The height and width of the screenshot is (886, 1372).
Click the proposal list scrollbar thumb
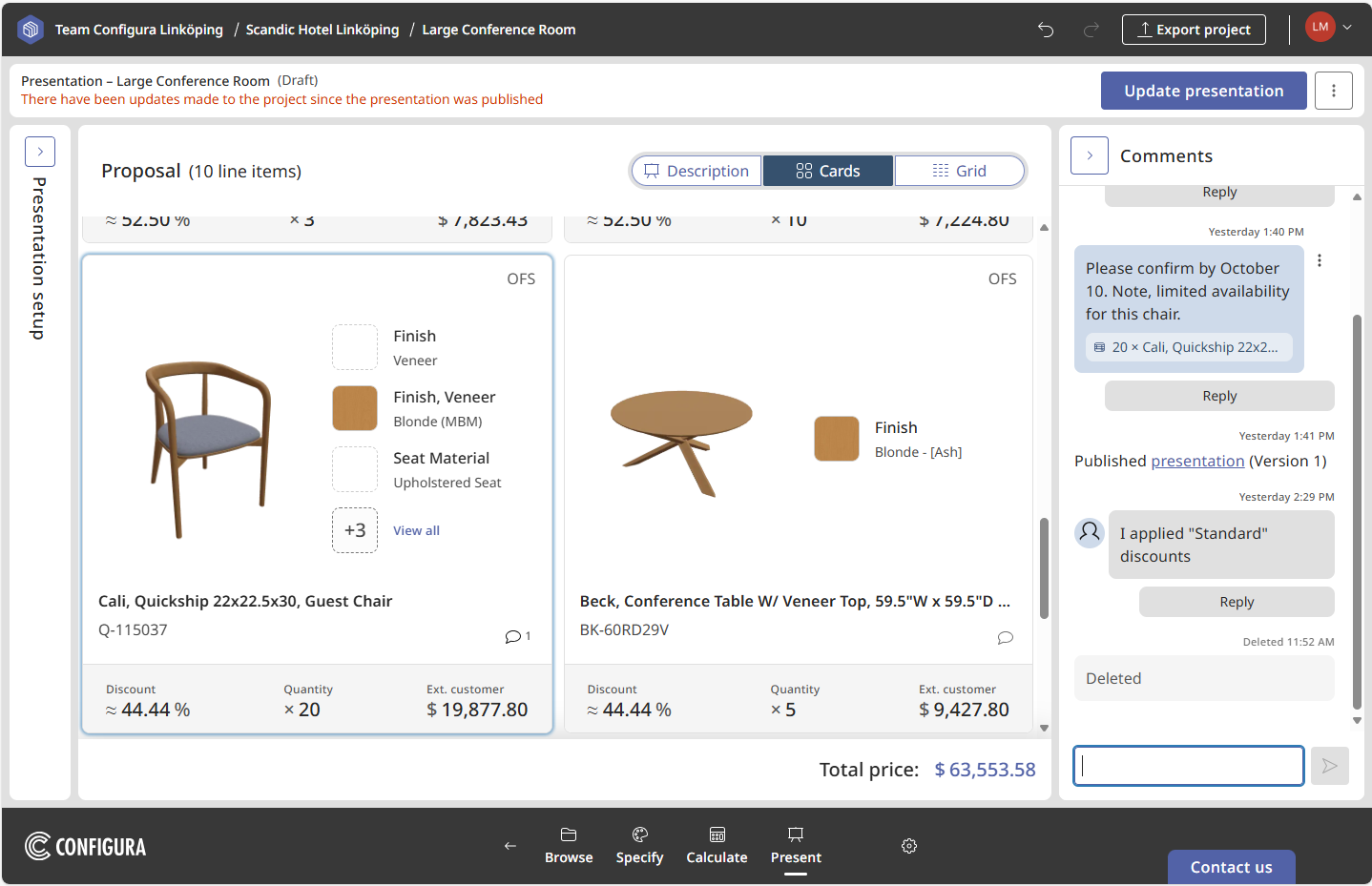pos(1044,567)
